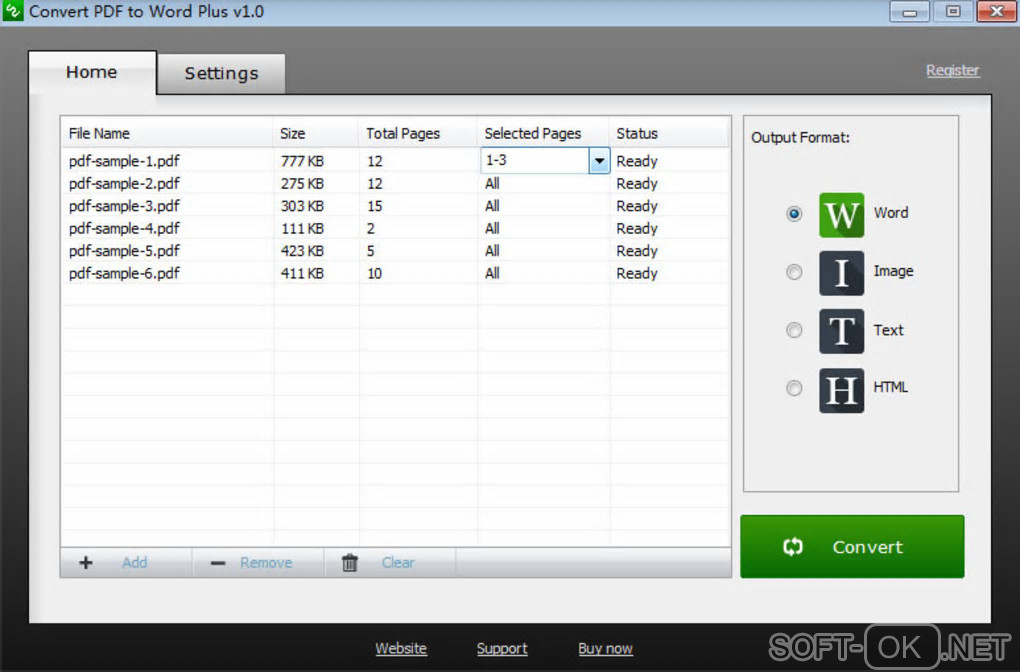Click the Image format I icon
This screenshot has height=672, width=1020.
click(841, 273)
